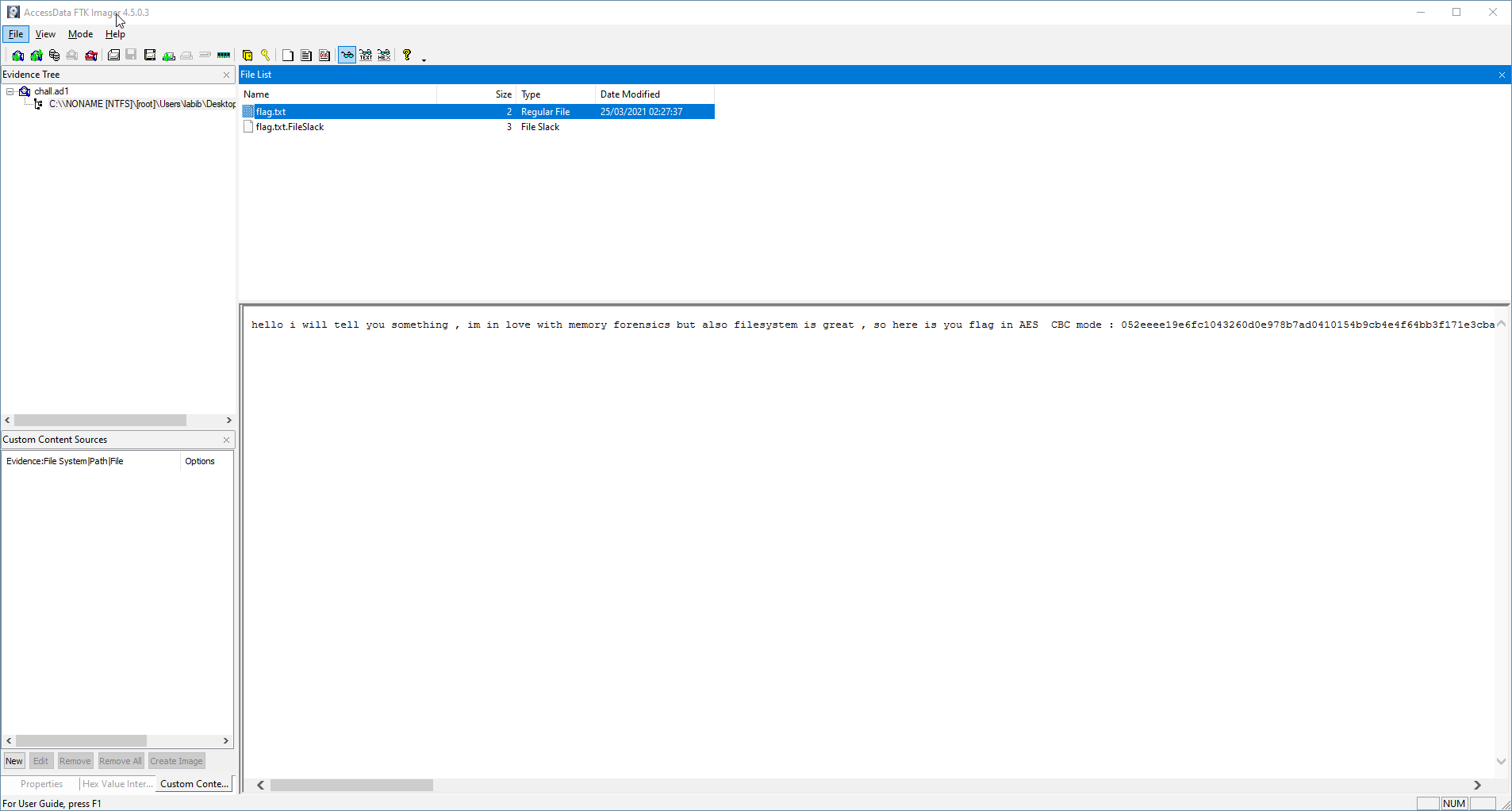This screenshot has height=811, width=1512.
Task: Click the Export Disk Image floppy icon
Action: click(x=132, y=56)
